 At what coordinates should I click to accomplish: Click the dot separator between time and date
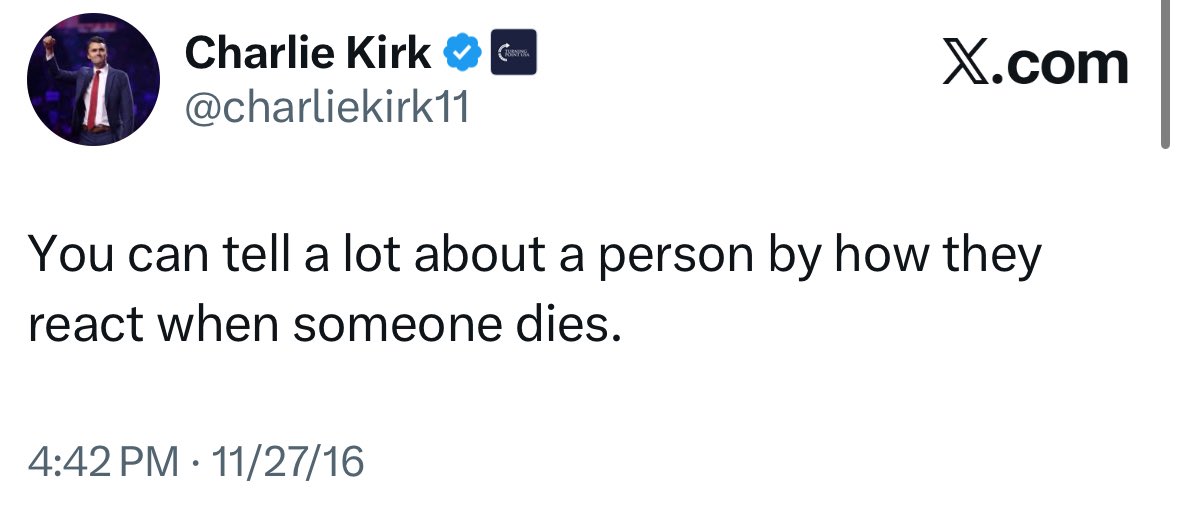point(196,462)
